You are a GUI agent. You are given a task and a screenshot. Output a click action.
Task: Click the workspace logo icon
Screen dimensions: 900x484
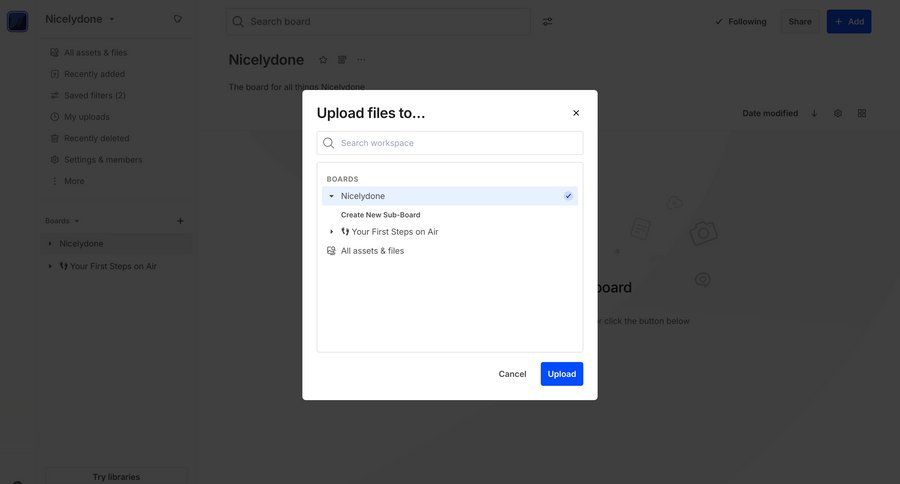pos(17,21)
